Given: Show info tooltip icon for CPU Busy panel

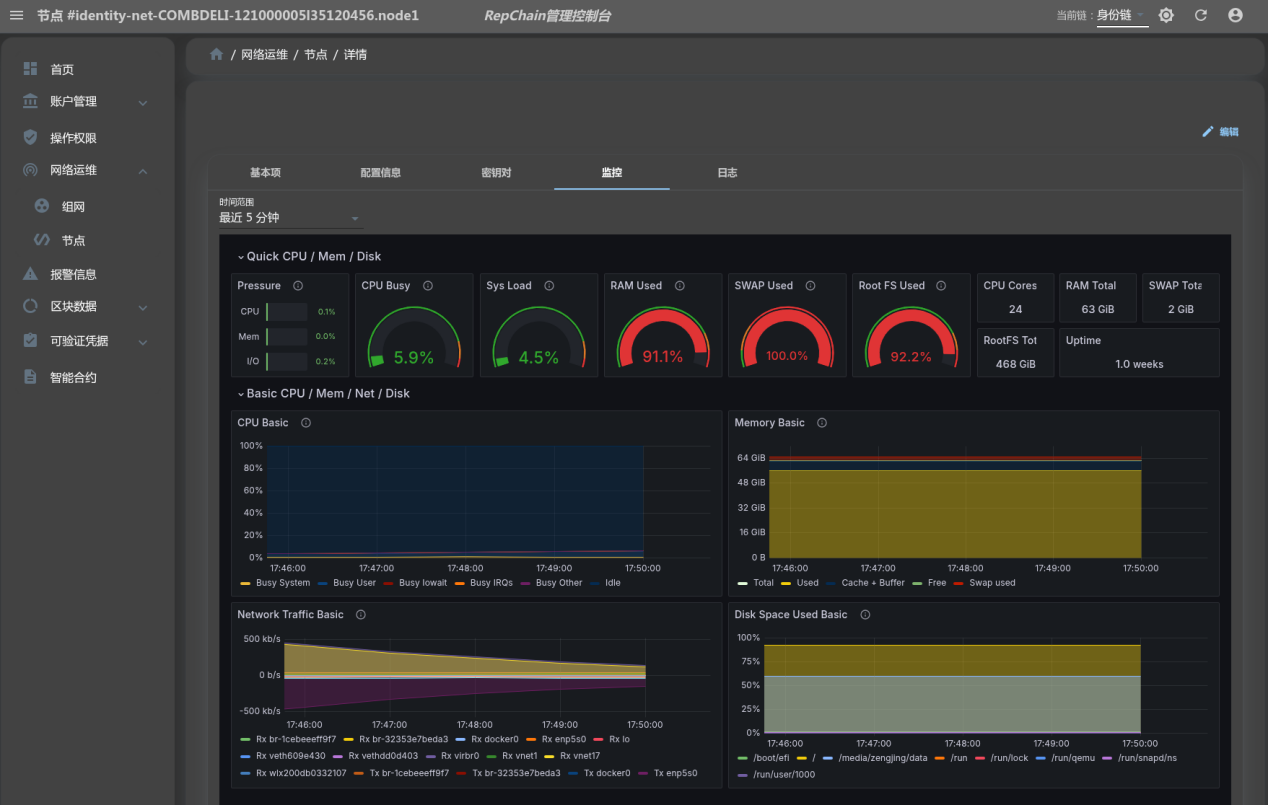Looking at the screenshot, I should [x=428, y=286].
